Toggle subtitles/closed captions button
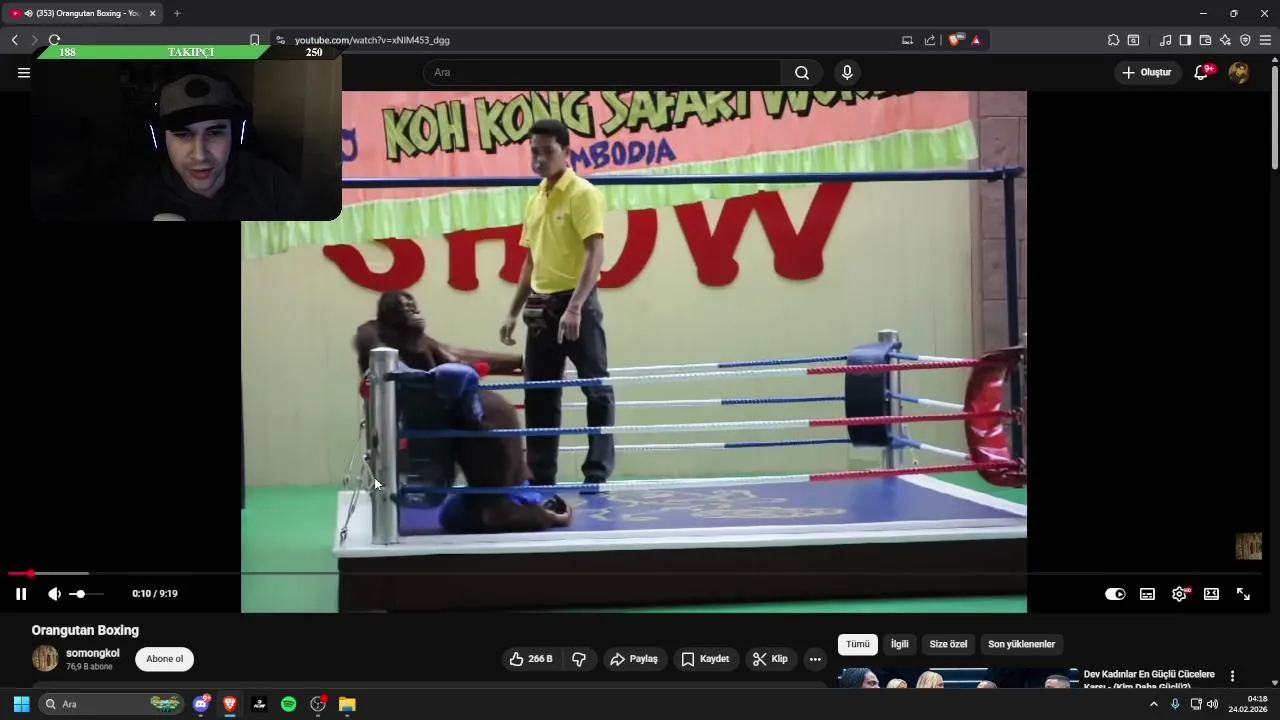The image size is (1280, 720). [x=1147, y=594]
